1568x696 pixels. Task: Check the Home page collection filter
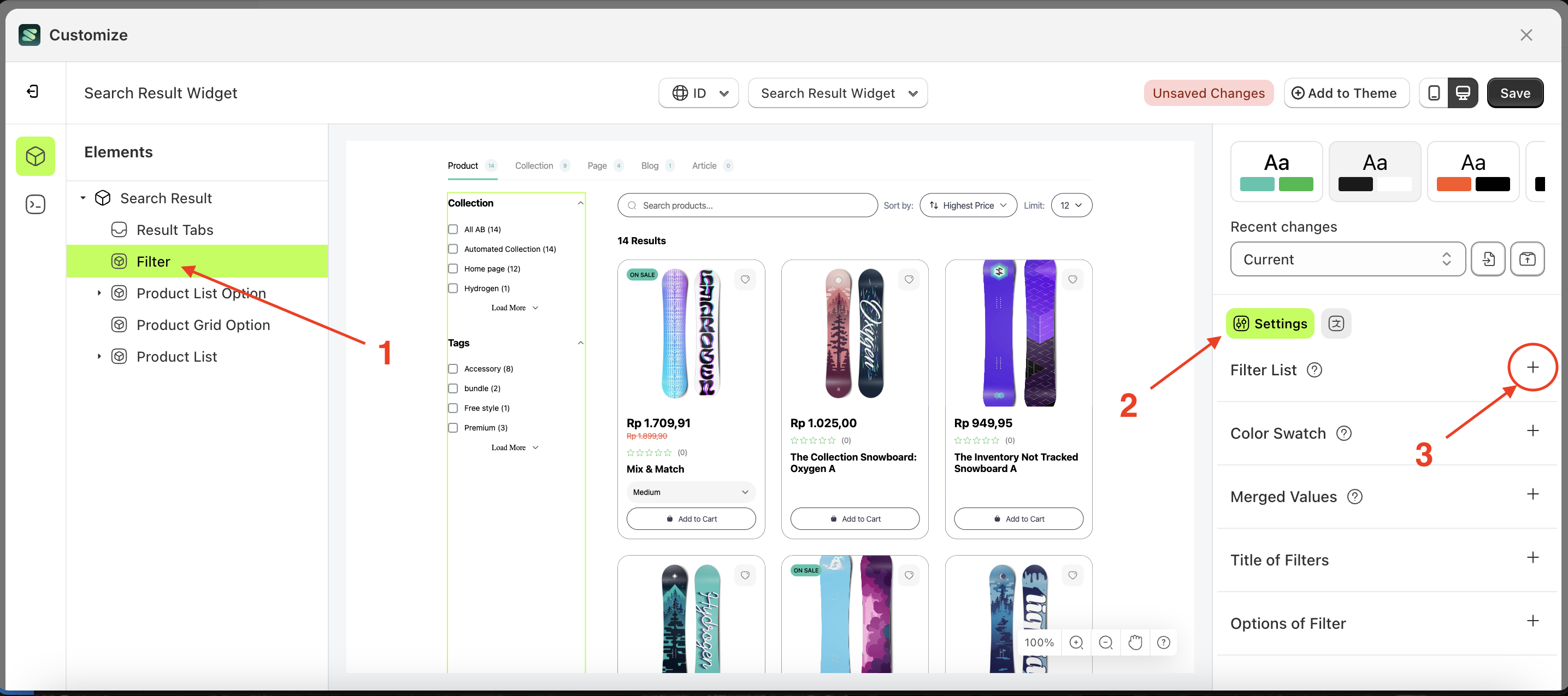pos(453,269)
